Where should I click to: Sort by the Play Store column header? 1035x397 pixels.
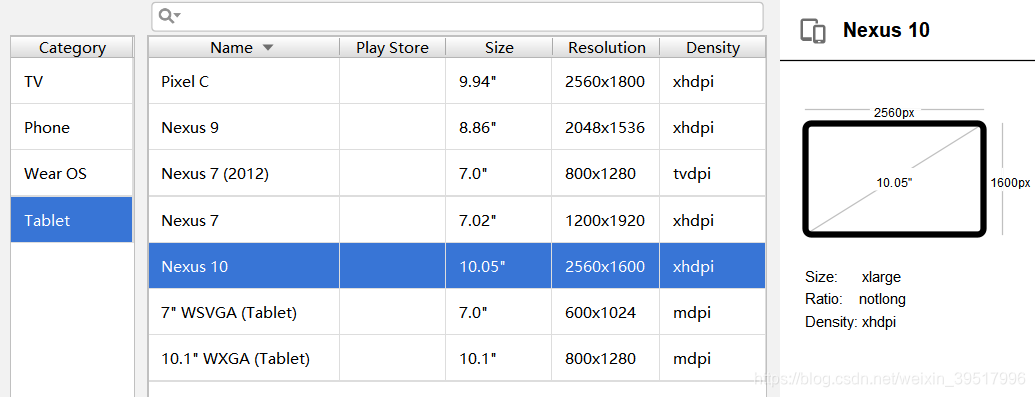click(393, 48)
